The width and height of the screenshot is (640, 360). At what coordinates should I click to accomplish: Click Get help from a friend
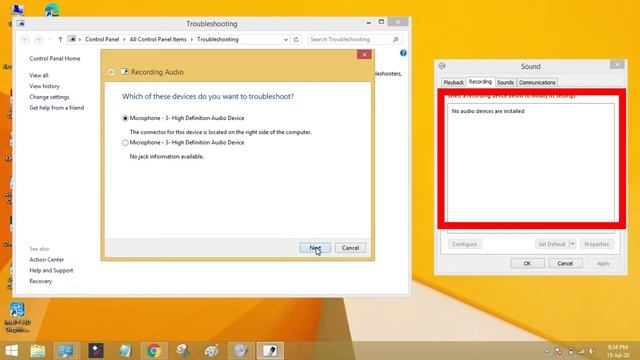tap(57, 108)
